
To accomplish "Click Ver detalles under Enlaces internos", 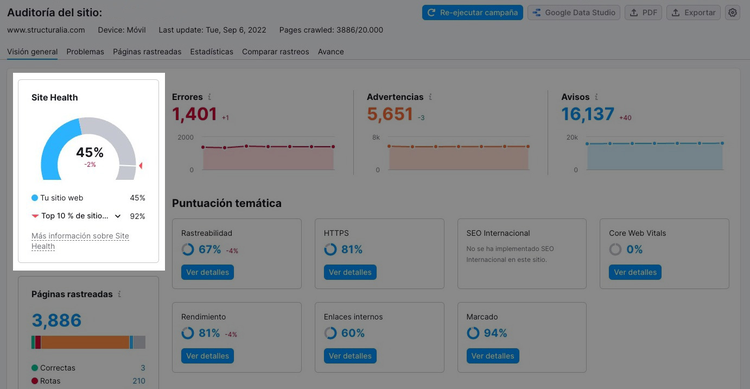I will 350,356.
